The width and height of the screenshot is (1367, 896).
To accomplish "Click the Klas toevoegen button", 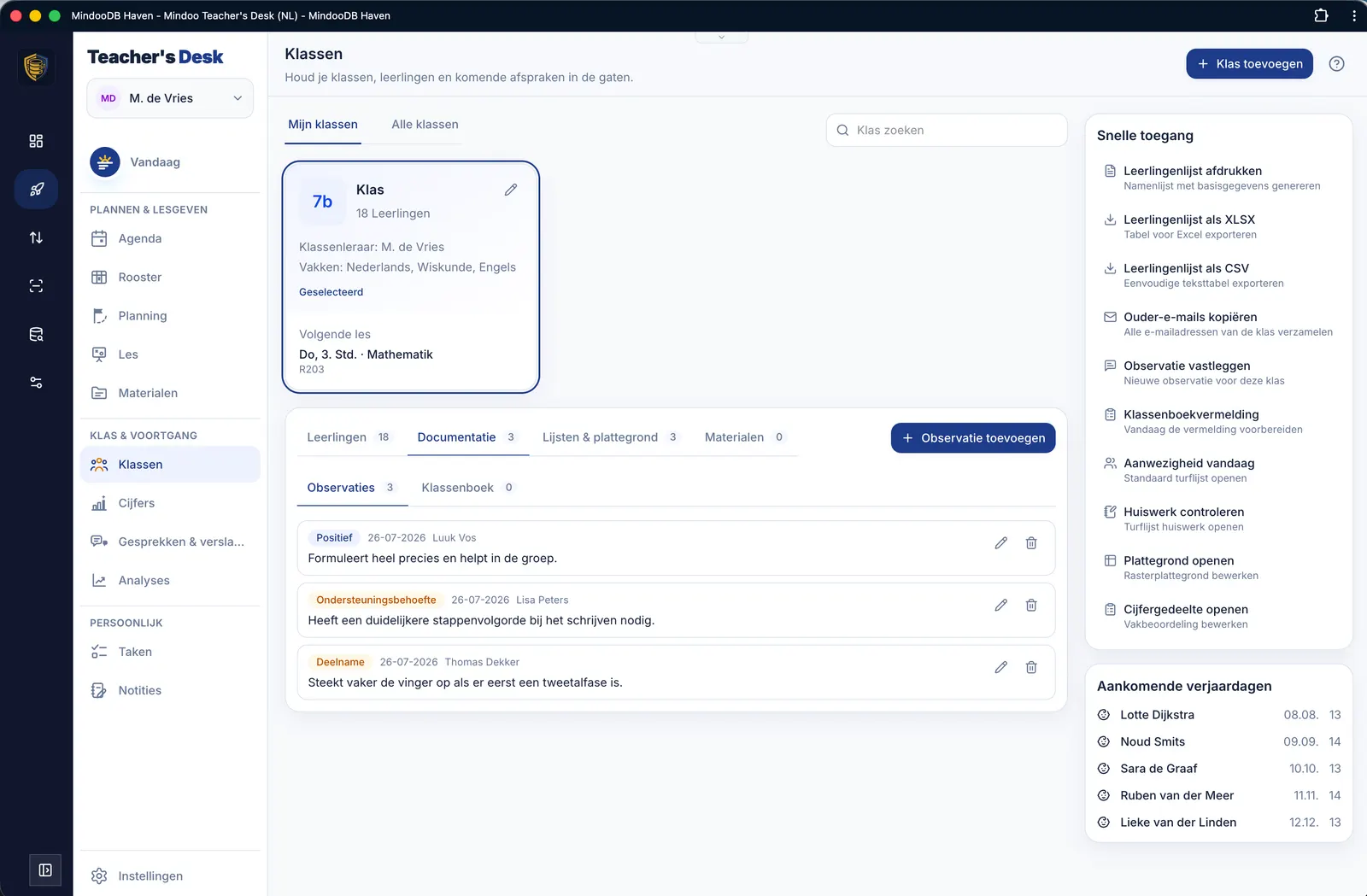I will click(x=1249, y=64).
